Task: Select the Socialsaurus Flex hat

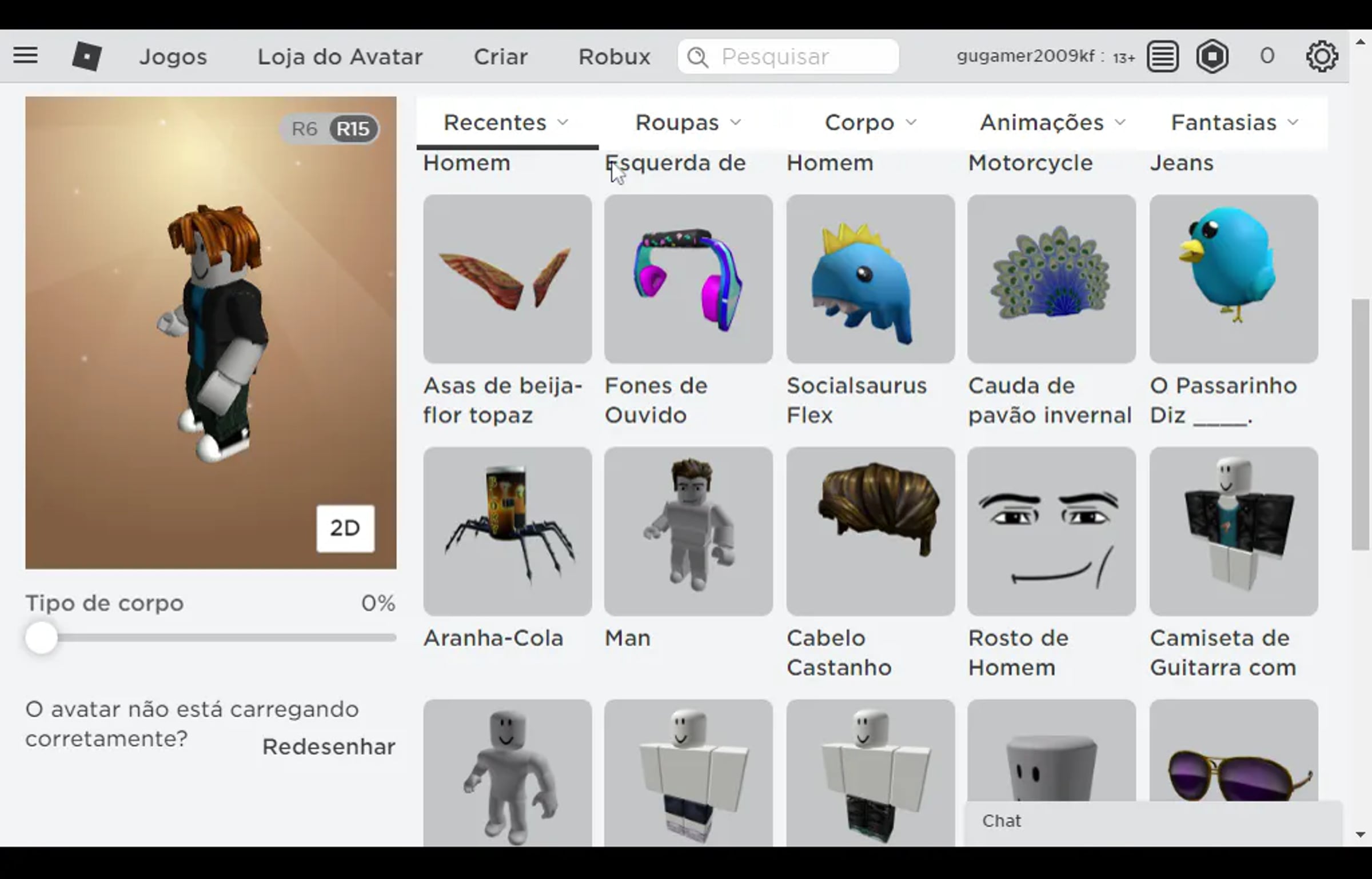Action: (x=871, y=279)
